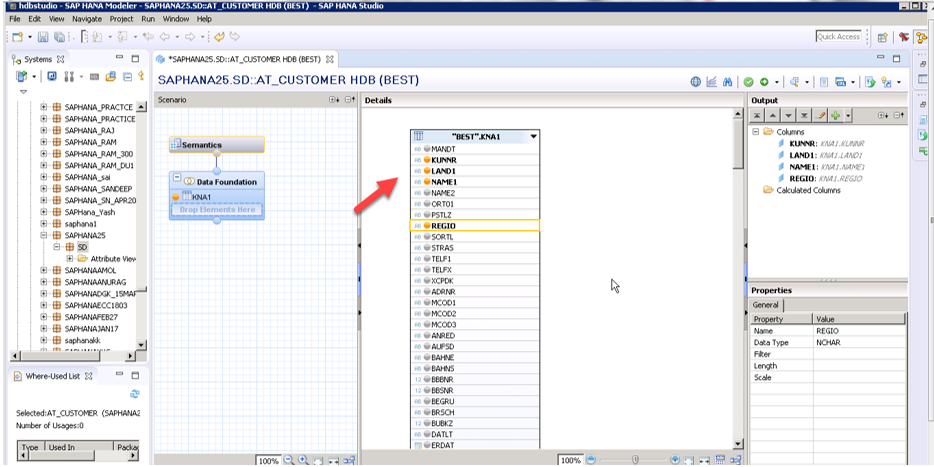Image resolution: width=934 pixels, height=467 pixels.
Task: Click the SQL window icon in the editor toolbar
Action: pyautogui.click(x=840, y=82)
